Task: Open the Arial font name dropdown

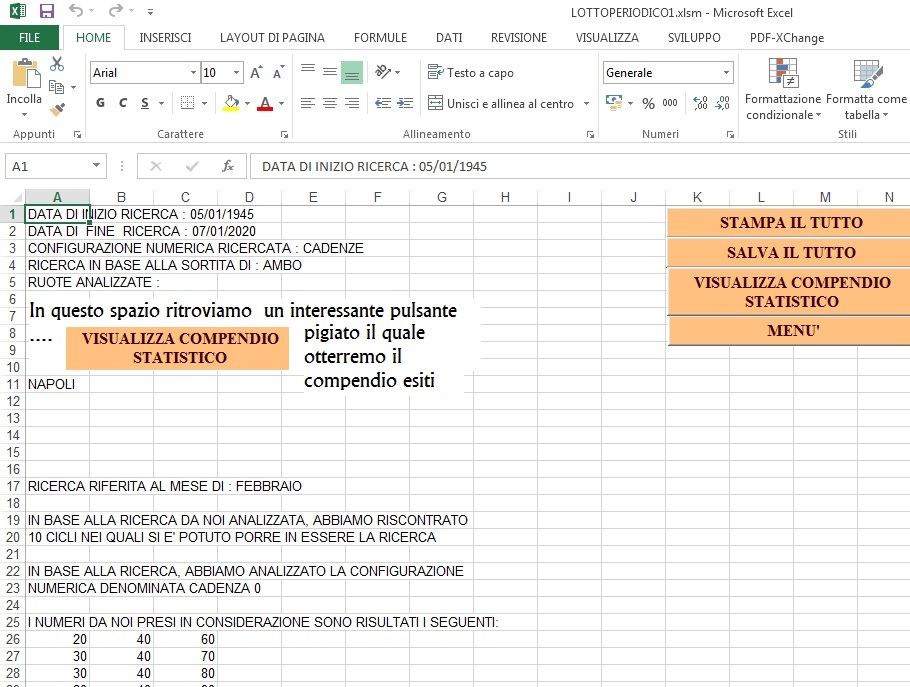Action: [193, 73]
